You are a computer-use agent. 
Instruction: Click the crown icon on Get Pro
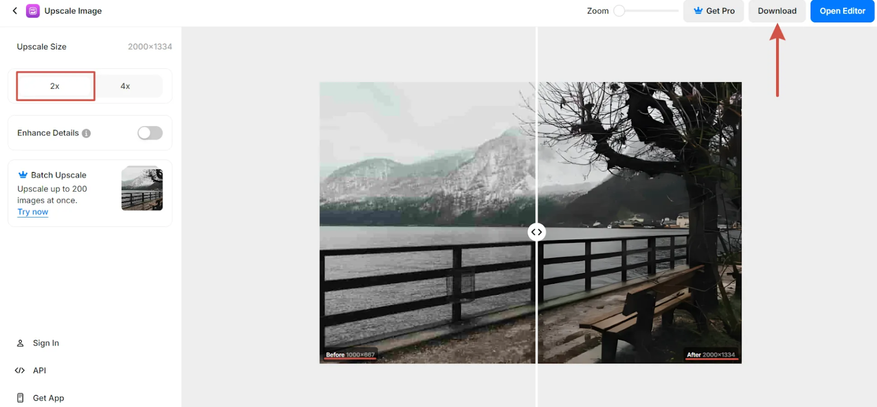[x=698, y=11]
